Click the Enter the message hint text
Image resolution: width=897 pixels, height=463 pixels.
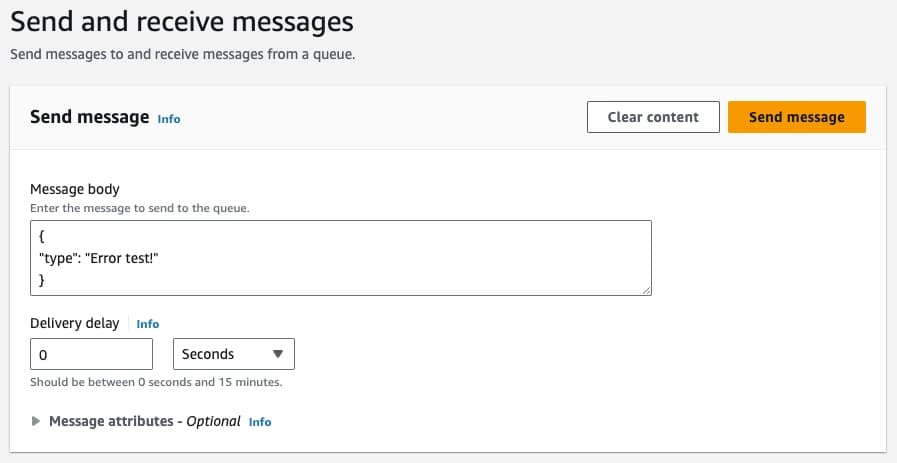[139, 208]
